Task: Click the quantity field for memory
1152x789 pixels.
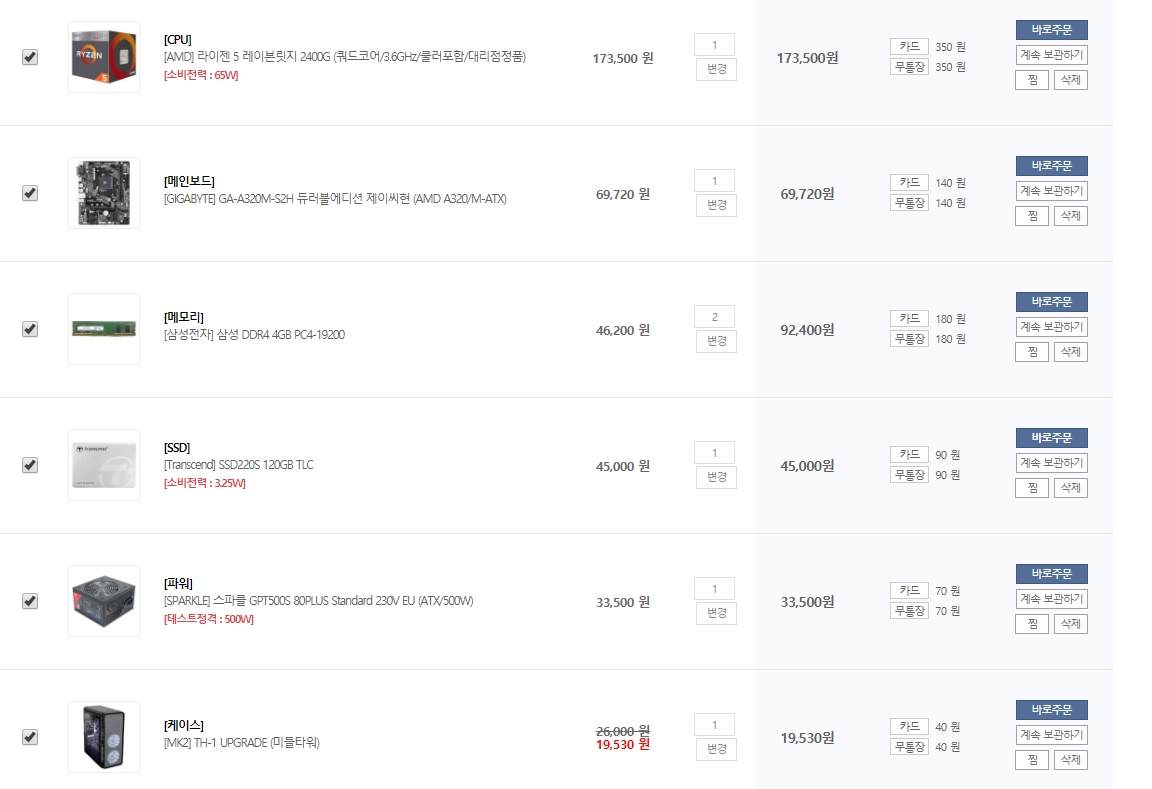Action: pyautogui.click(x=714, y=317)
